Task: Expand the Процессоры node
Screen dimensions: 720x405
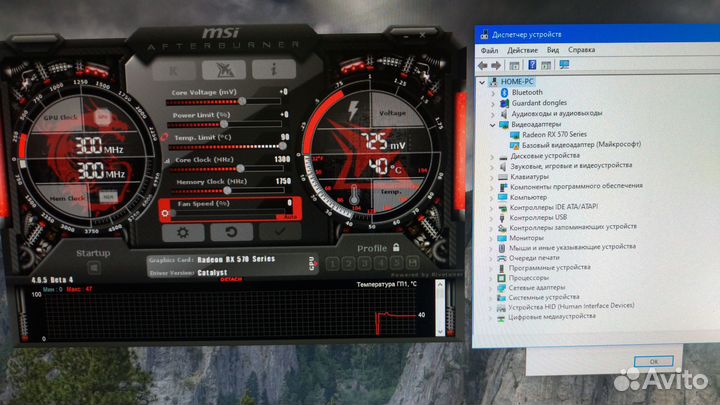Action: pos(490,278)
